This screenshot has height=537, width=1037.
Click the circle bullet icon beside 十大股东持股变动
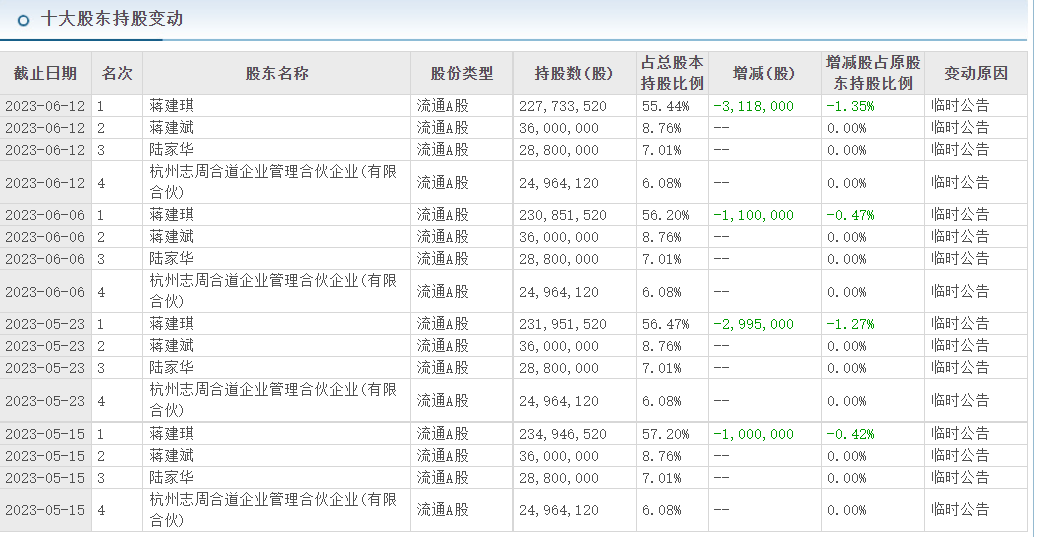coord(24,20)
